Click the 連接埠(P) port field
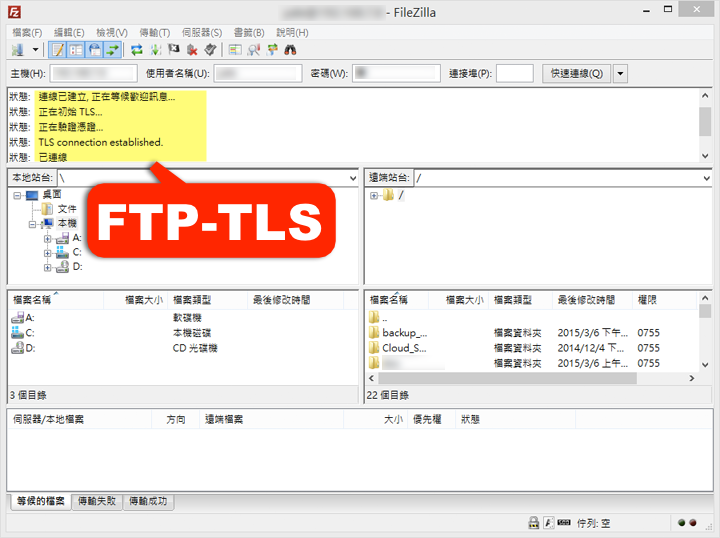Viewport: 720px width, 538px height. coord(515,73)
